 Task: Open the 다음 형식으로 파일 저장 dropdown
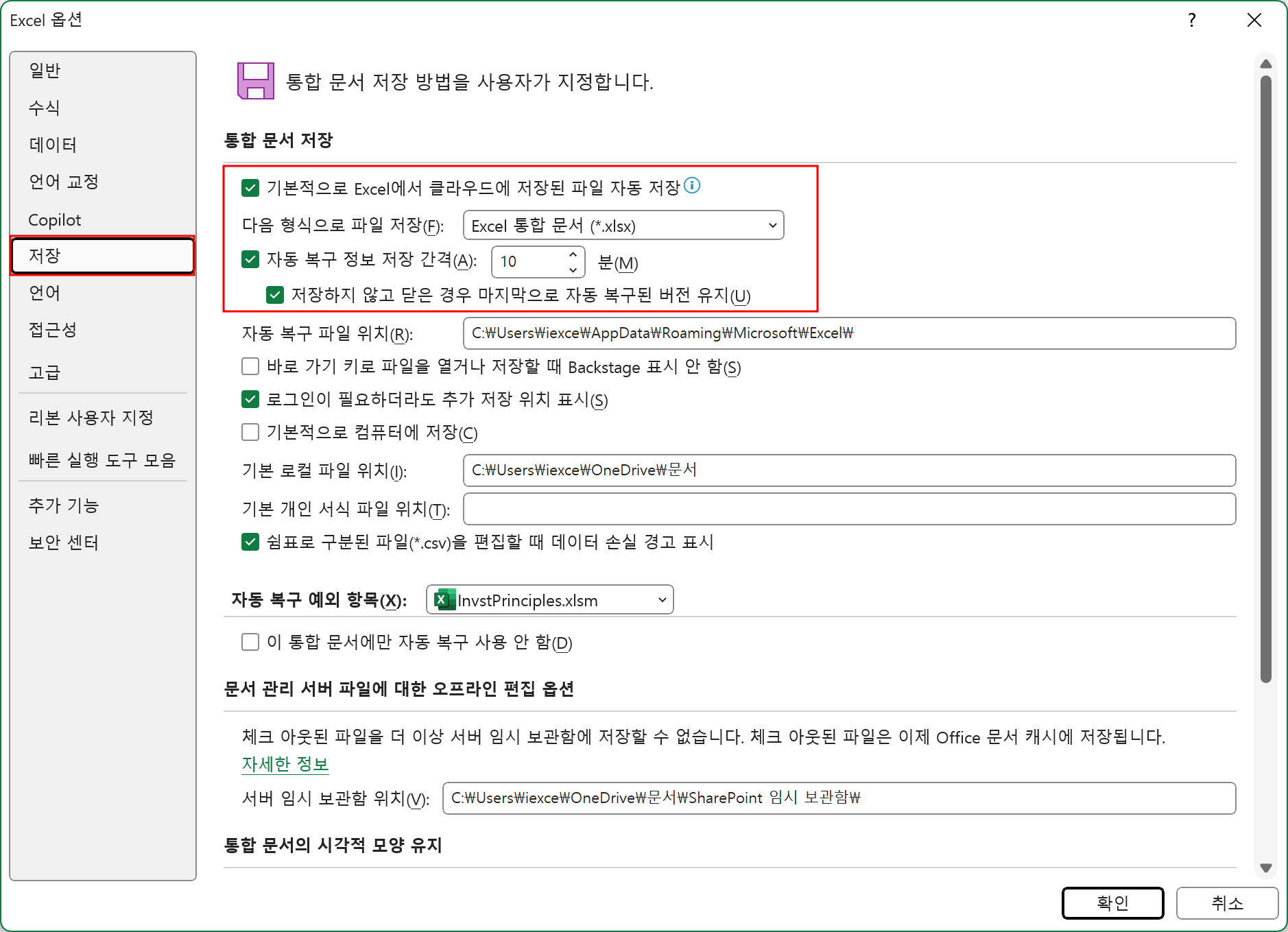click(623, 225)
